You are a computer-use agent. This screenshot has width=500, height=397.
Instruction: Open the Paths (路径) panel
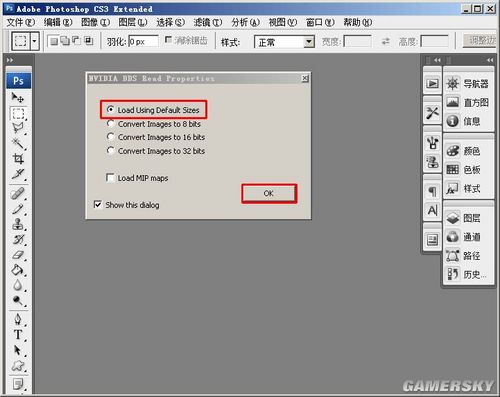point(463,256)
